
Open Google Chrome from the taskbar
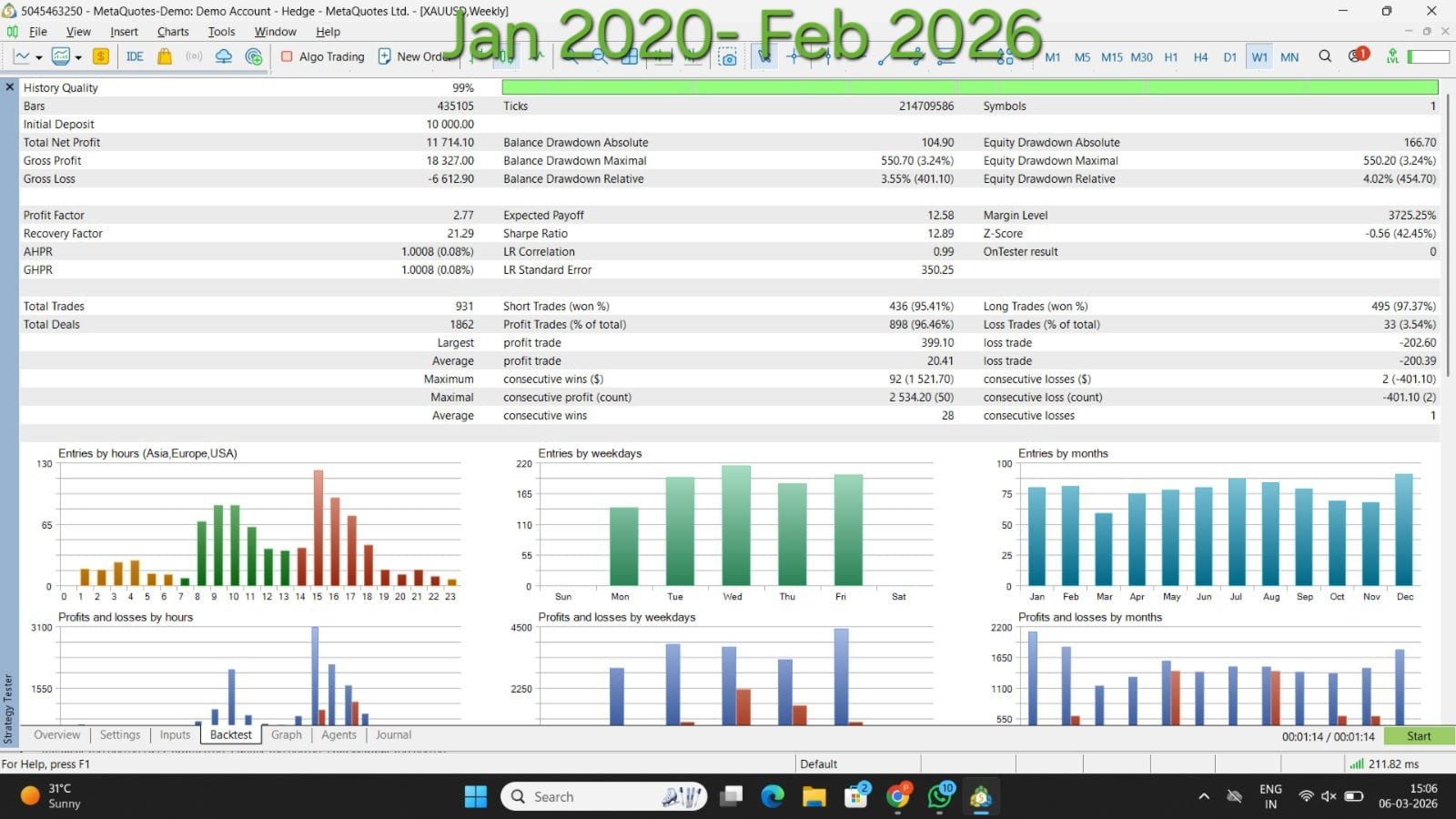click(898, 797)
